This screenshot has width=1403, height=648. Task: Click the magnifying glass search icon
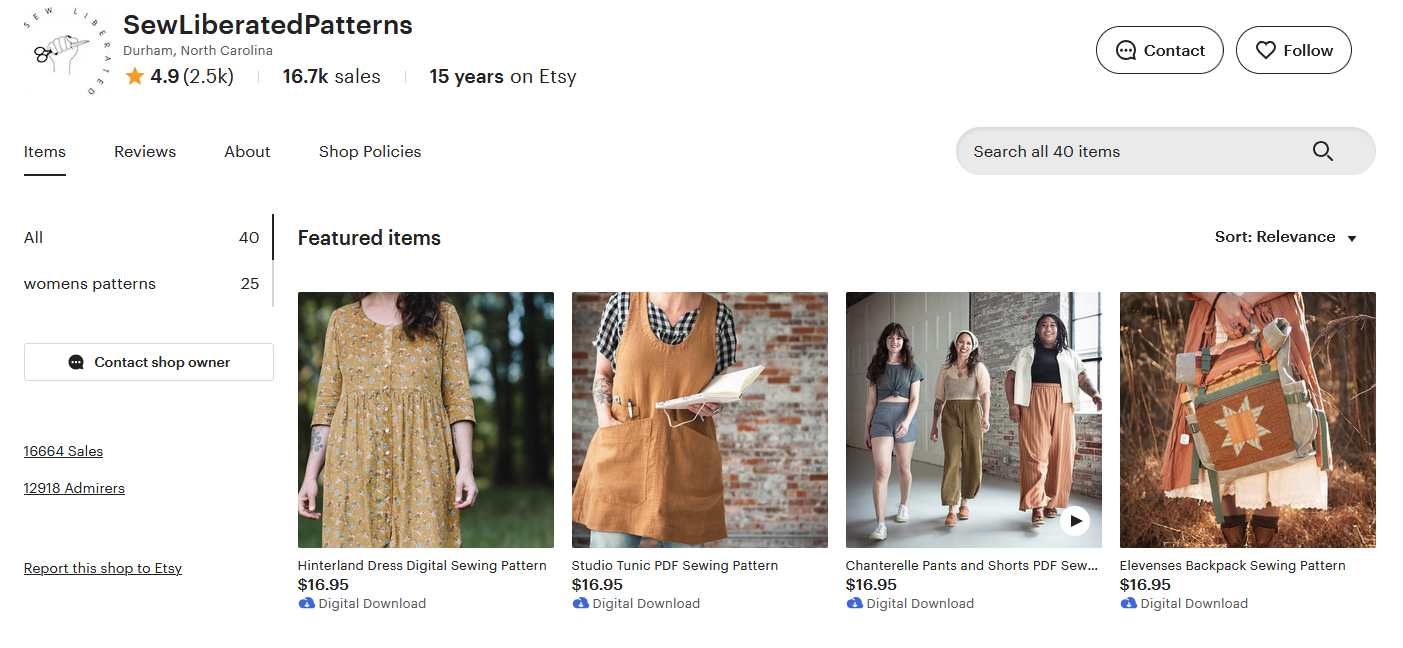[1322, 151]
